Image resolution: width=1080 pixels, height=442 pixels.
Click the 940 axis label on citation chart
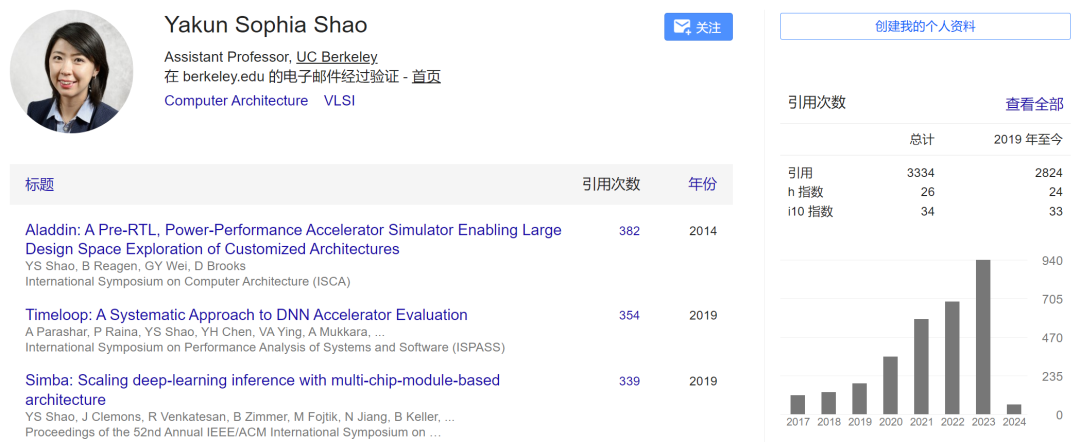coord(1052,260)
